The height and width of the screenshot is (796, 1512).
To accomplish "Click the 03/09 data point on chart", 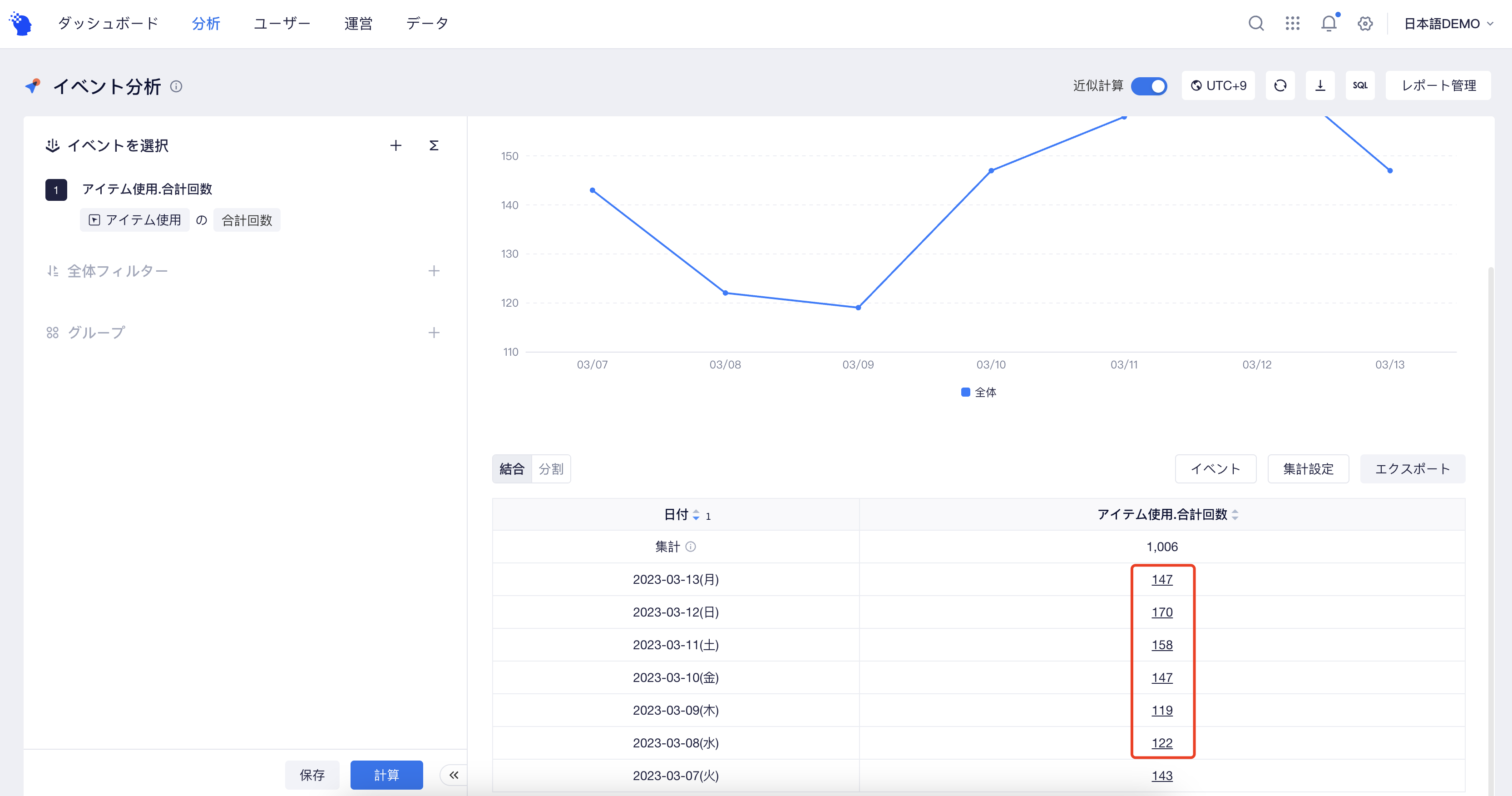I will 858,307.
